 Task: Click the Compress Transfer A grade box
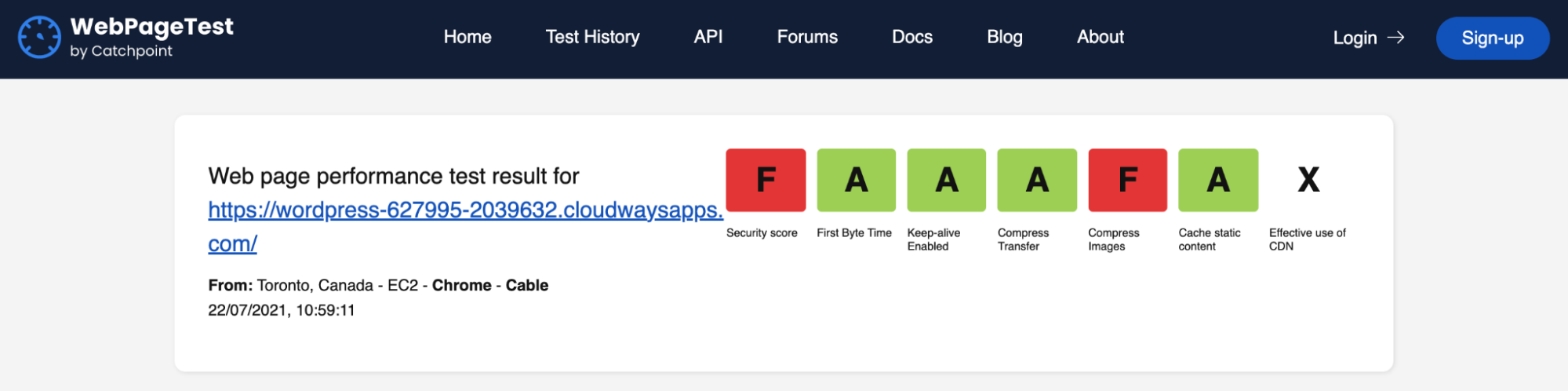click(1037, 180)
